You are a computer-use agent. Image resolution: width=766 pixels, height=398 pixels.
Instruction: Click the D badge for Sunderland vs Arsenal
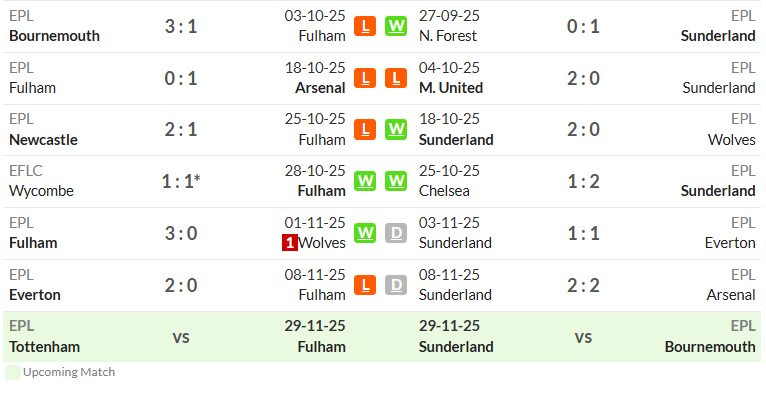tap(396, 285)
